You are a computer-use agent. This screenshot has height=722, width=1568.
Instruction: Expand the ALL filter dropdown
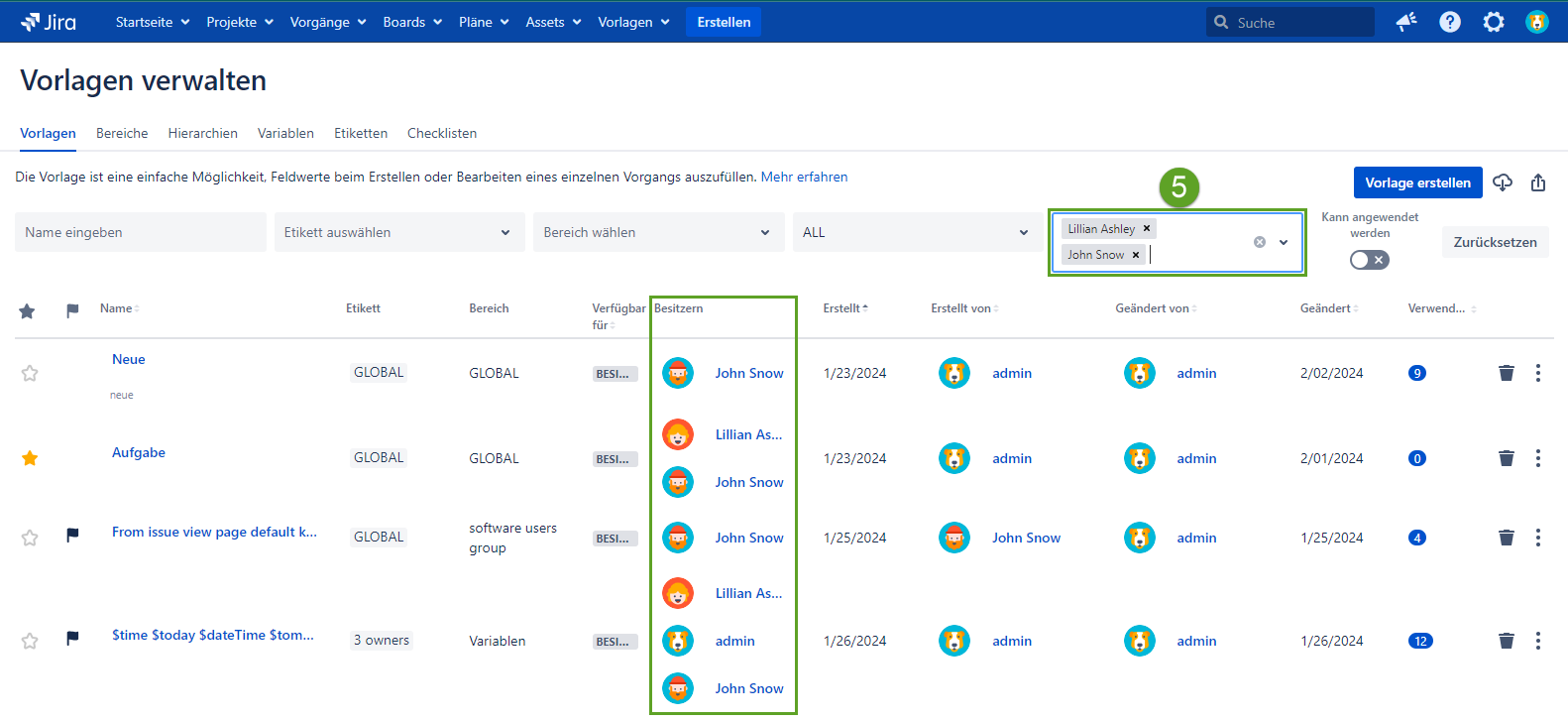tap(916, 232)
